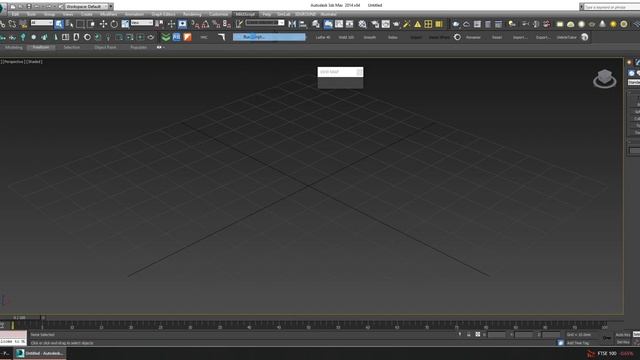Open the Curve Editor
640x360 pixels.
click(x=339, y=24)
